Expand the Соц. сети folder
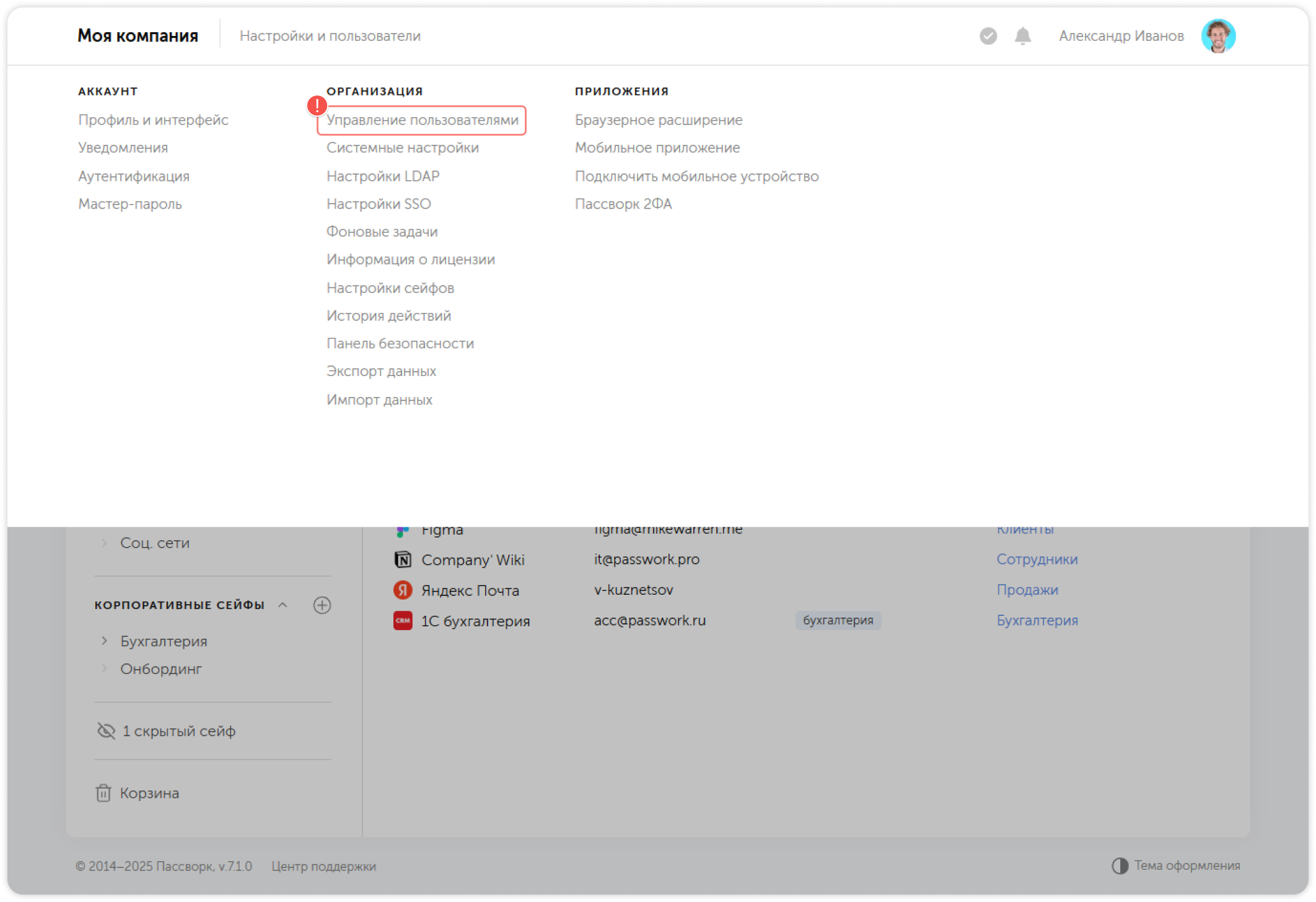The image size is (1316, 902). (x=104, y=543)
